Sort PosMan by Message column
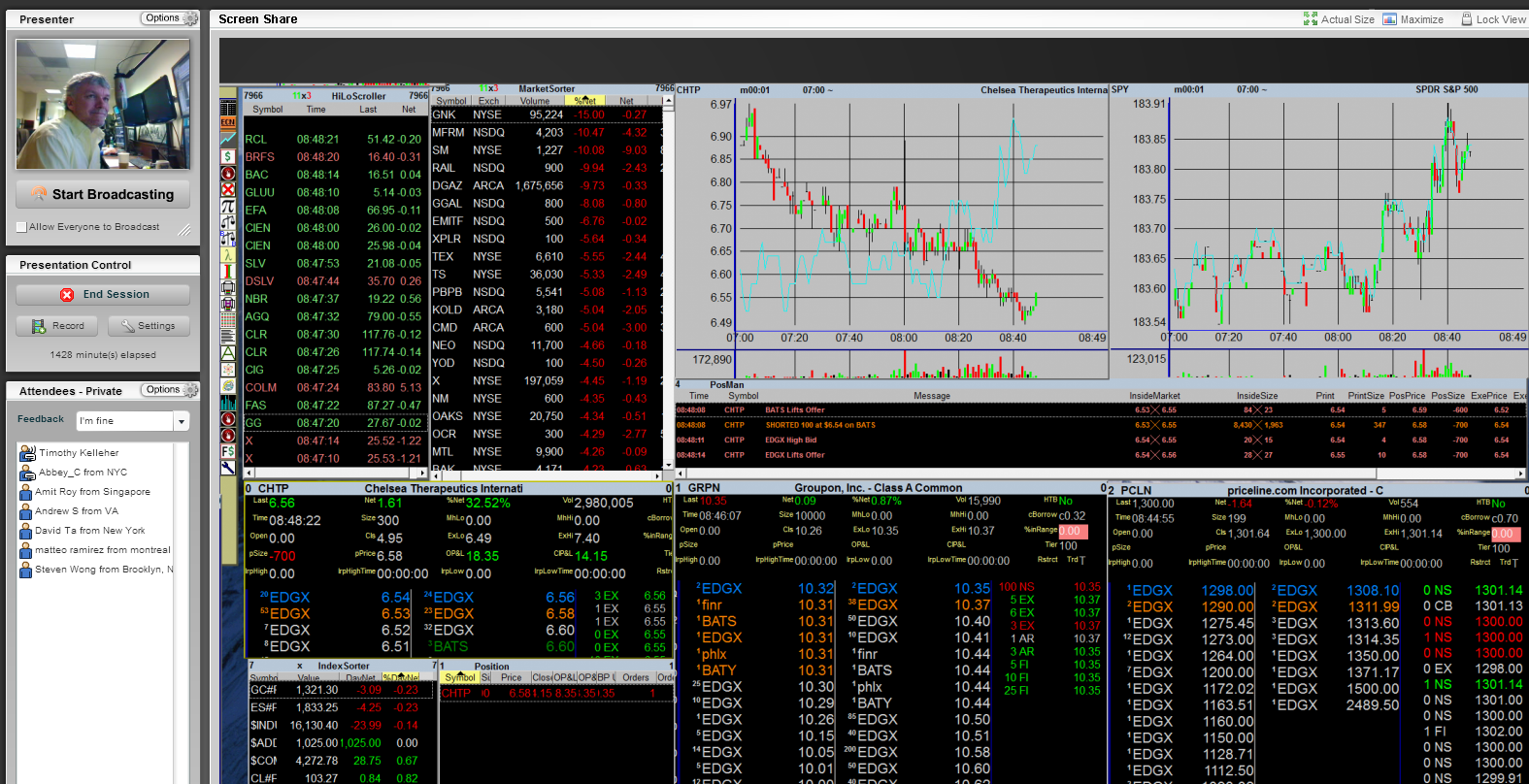This screenshot has height=784, width=1529. (932, 396)
